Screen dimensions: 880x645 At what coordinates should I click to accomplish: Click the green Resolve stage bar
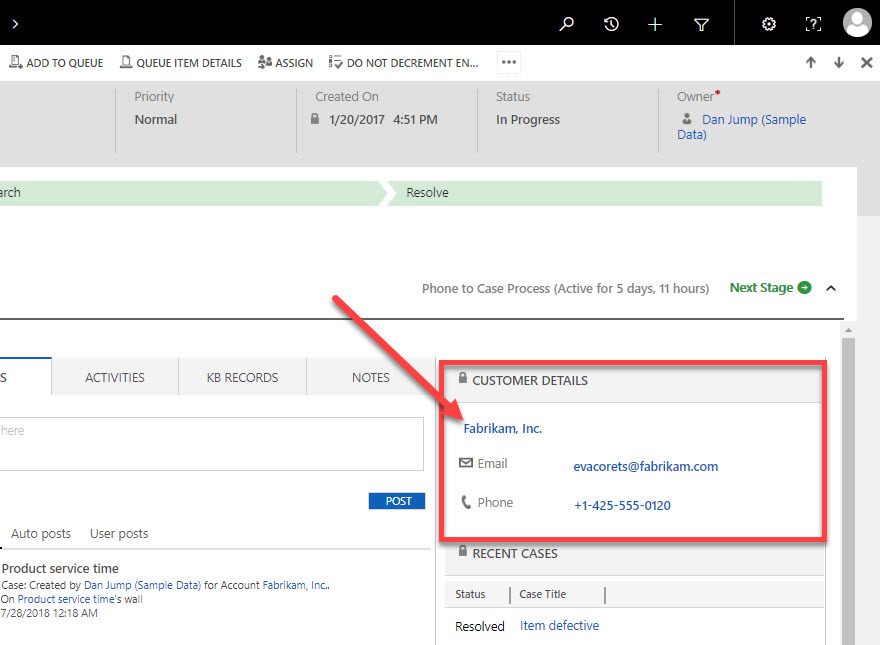click(428, 192)
